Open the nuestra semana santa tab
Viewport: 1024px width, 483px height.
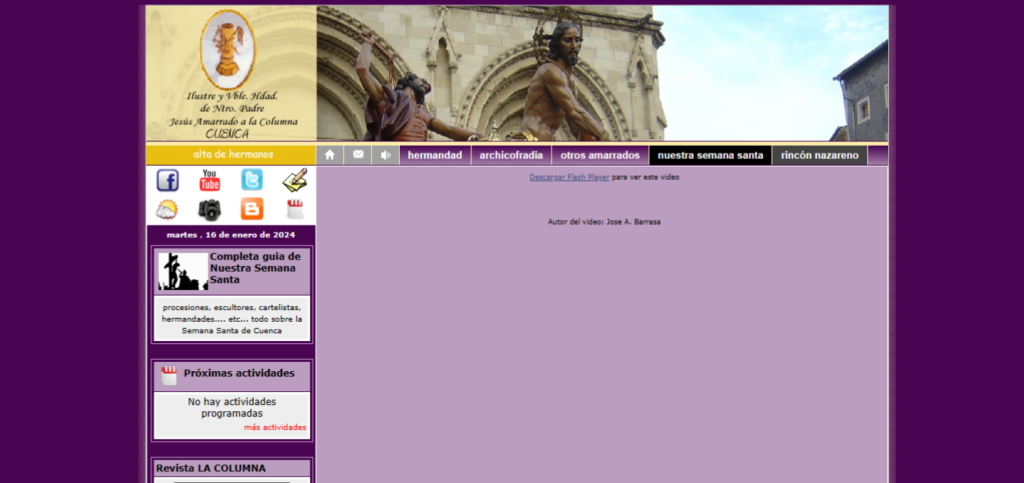(710, 155)
